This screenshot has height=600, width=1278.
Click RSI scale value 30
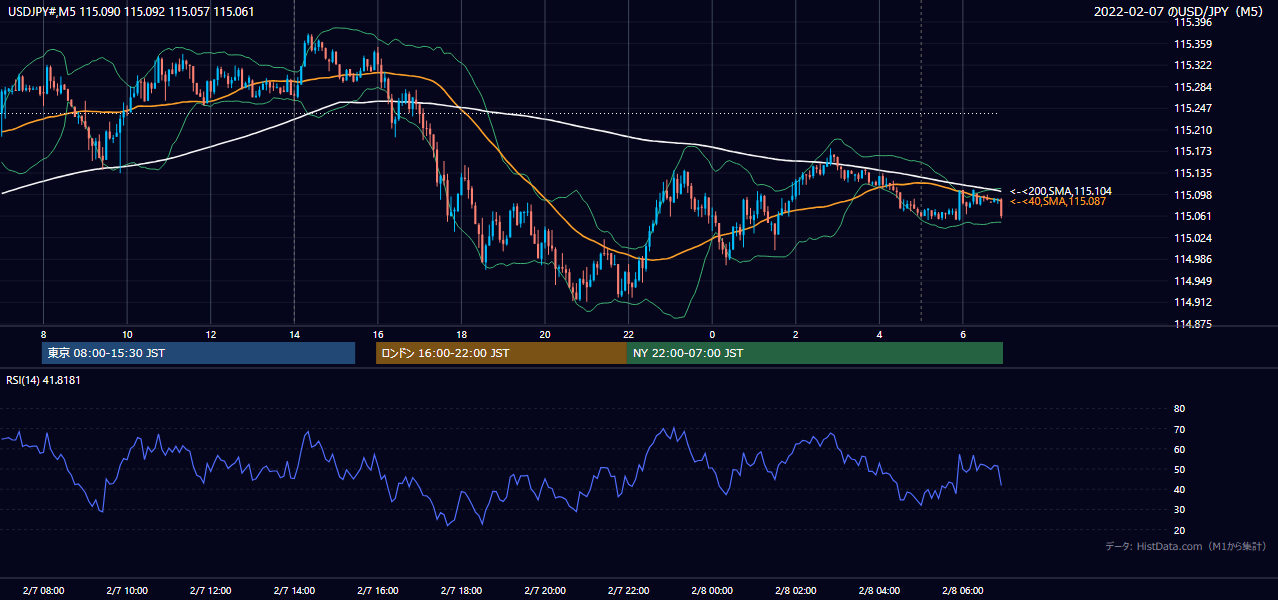click(1180, 510)
